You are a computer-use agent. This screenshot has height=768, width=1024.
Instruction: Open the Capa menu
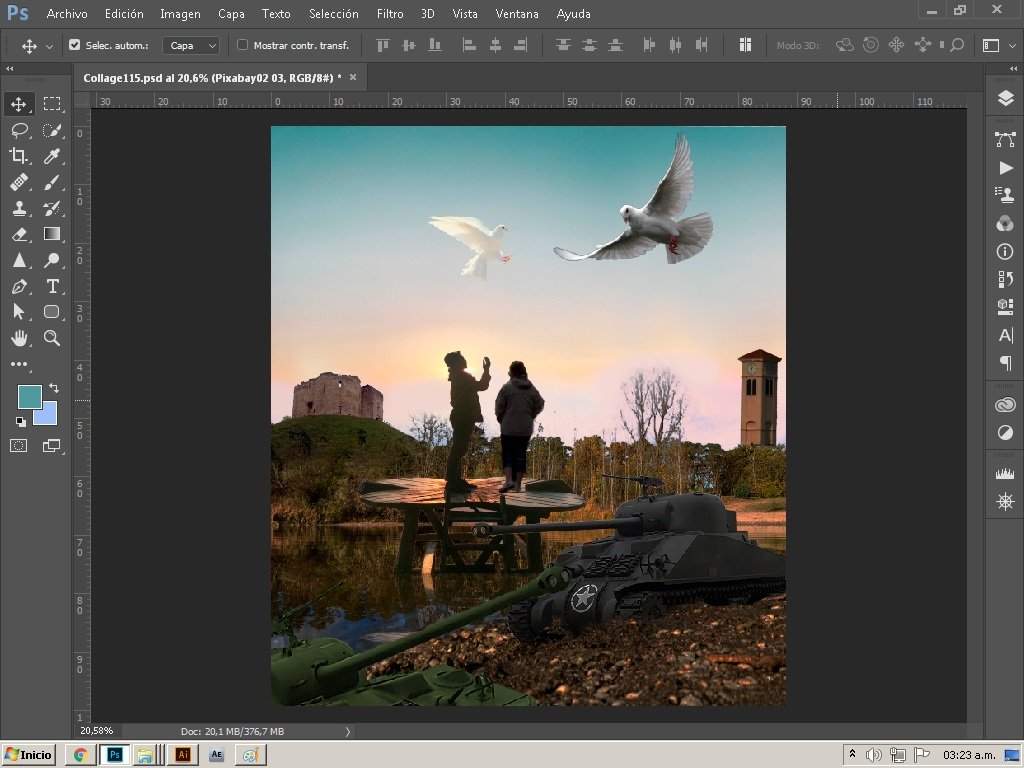pyautogui.click(x=231, y=13)
